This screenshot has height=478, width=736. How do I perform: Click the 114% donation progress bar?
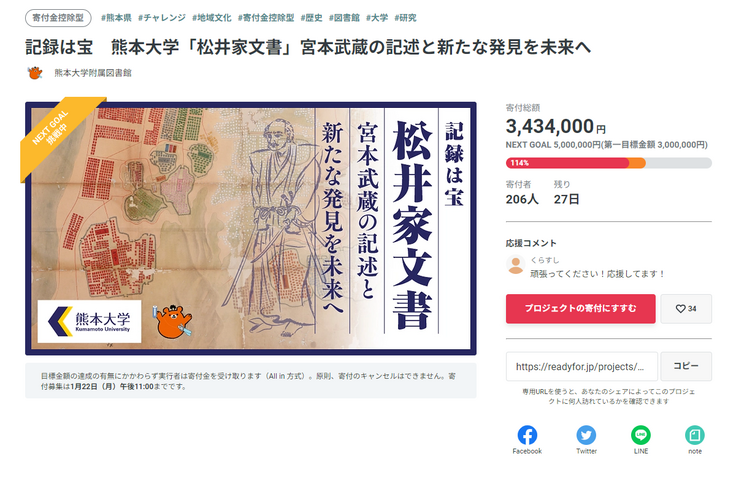tap(608, 163)
